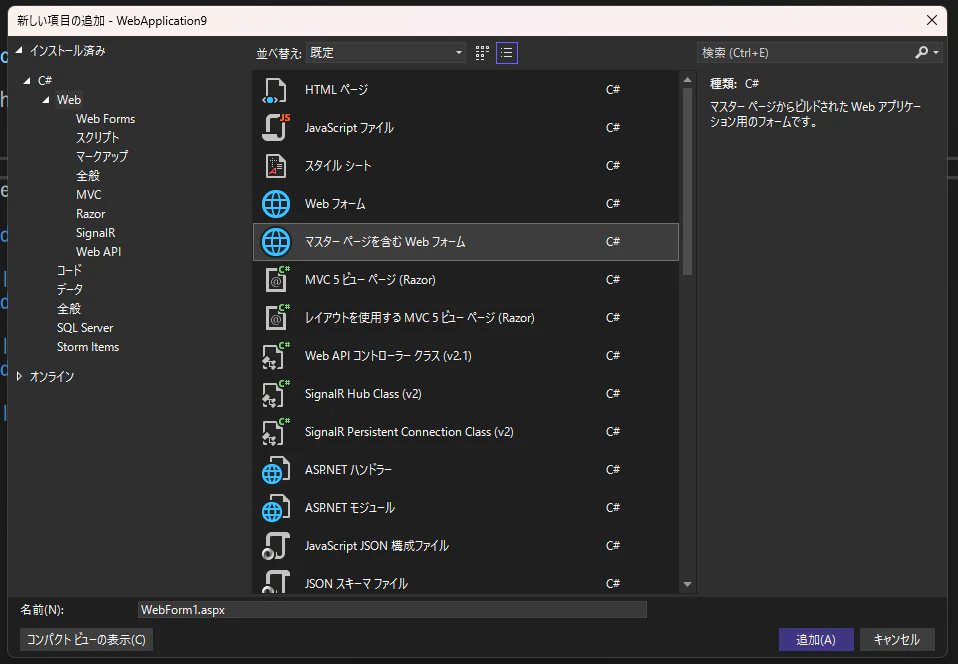
Task: Select the Web API category
Action: click(98, 252)
